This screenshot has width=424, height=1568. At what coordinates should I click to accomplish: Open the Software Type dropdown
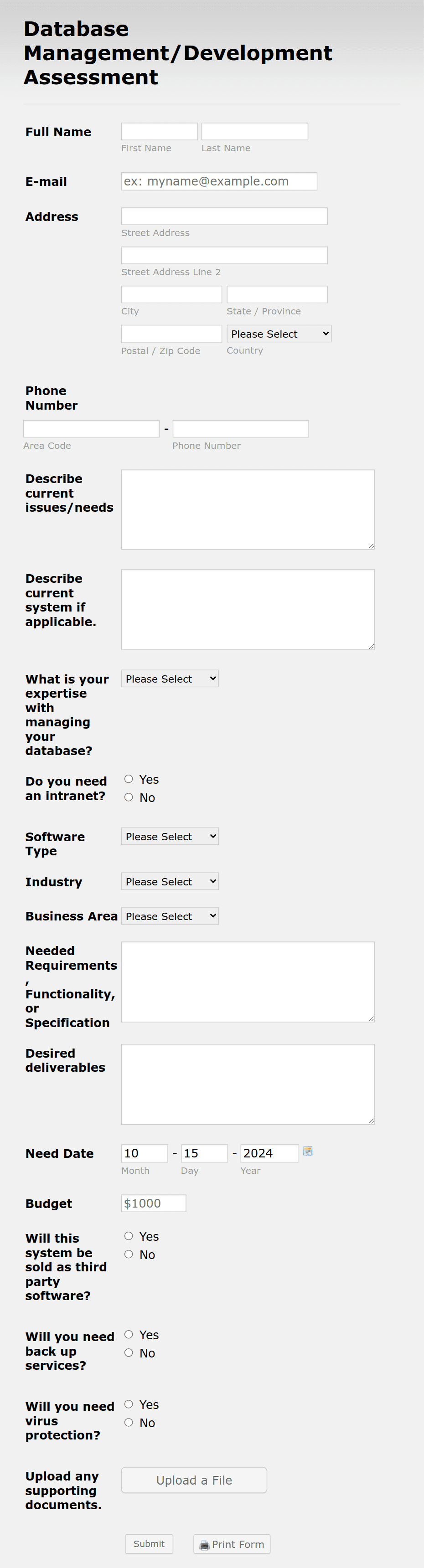[169, 836]
